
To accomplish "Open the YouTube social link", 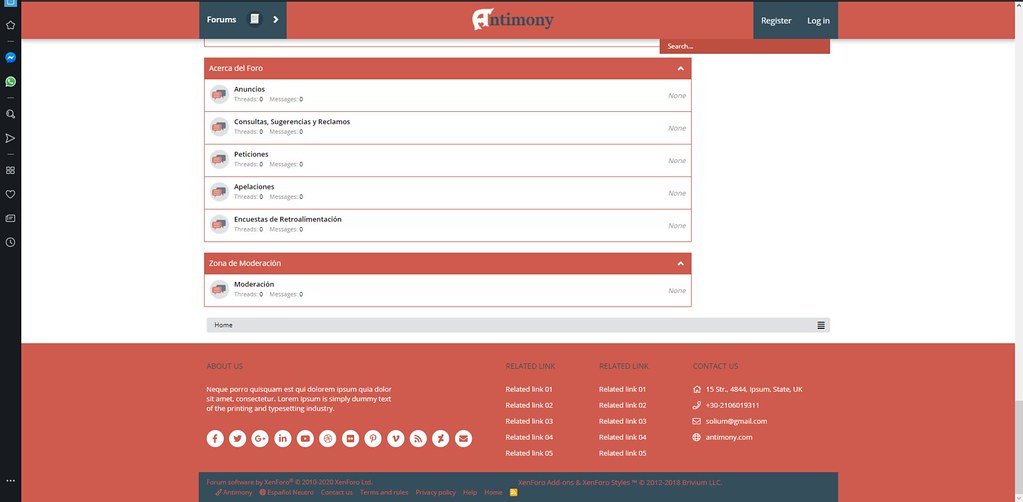I will pos(305,439).
